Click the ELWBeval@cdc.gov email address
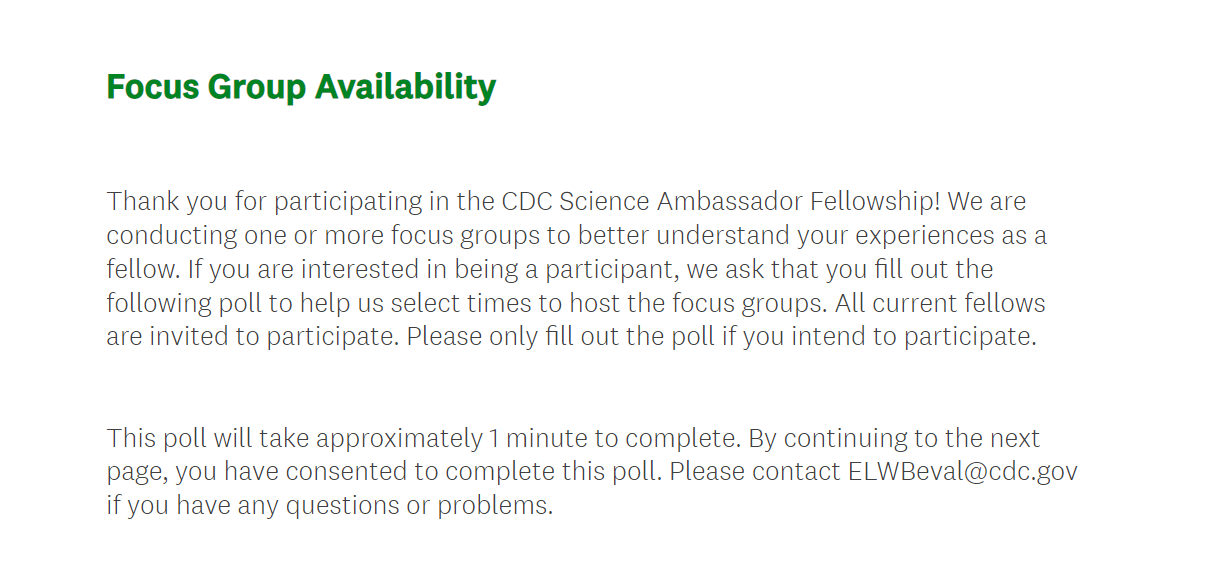The height and width of the screenshot is (573, 1226). click(x=962, y=471)
